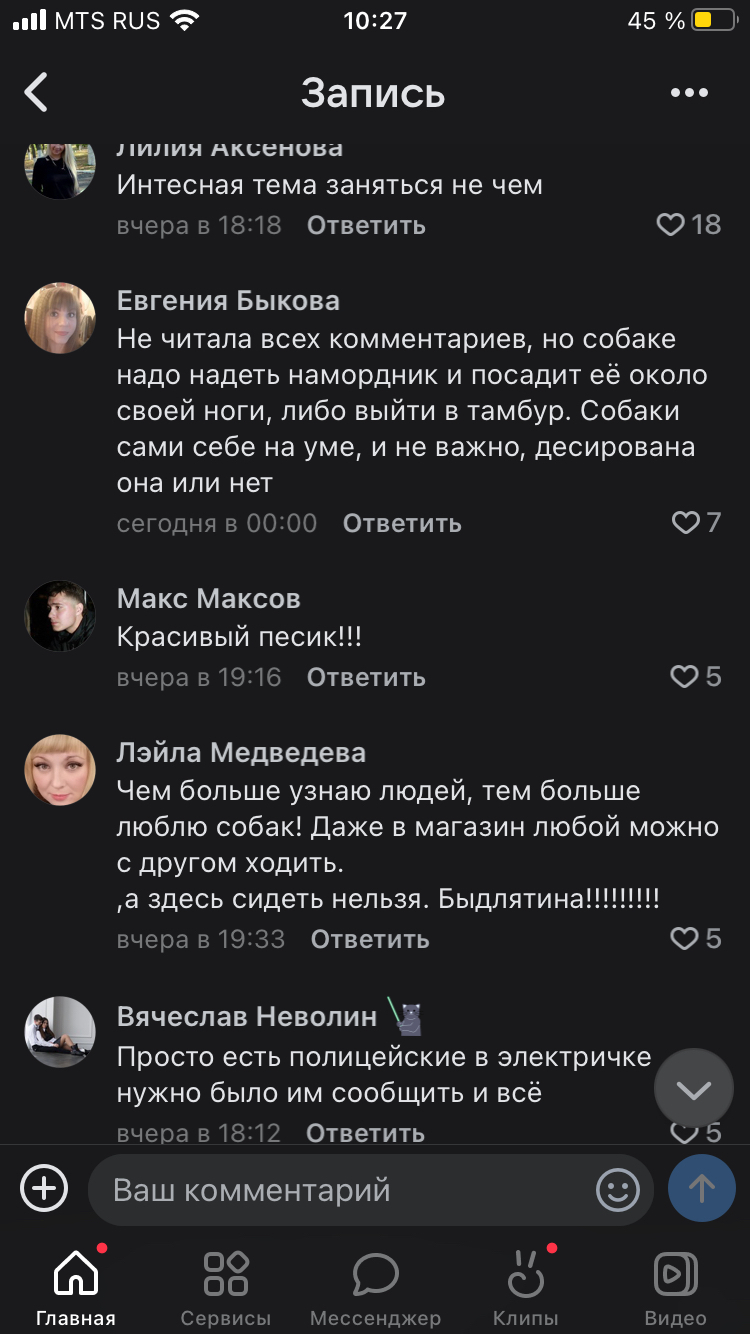Go back using the top-left arrow

(x=37, y=92)
